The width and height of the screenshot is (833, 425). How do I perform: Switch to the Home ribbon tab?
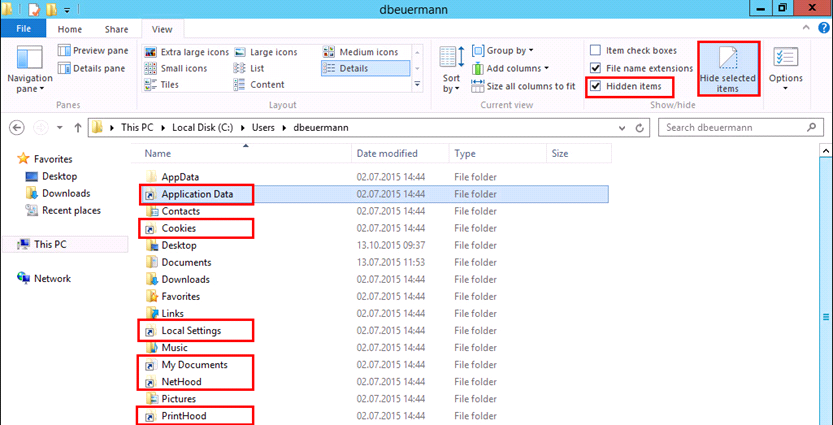[x=69, y=29]
